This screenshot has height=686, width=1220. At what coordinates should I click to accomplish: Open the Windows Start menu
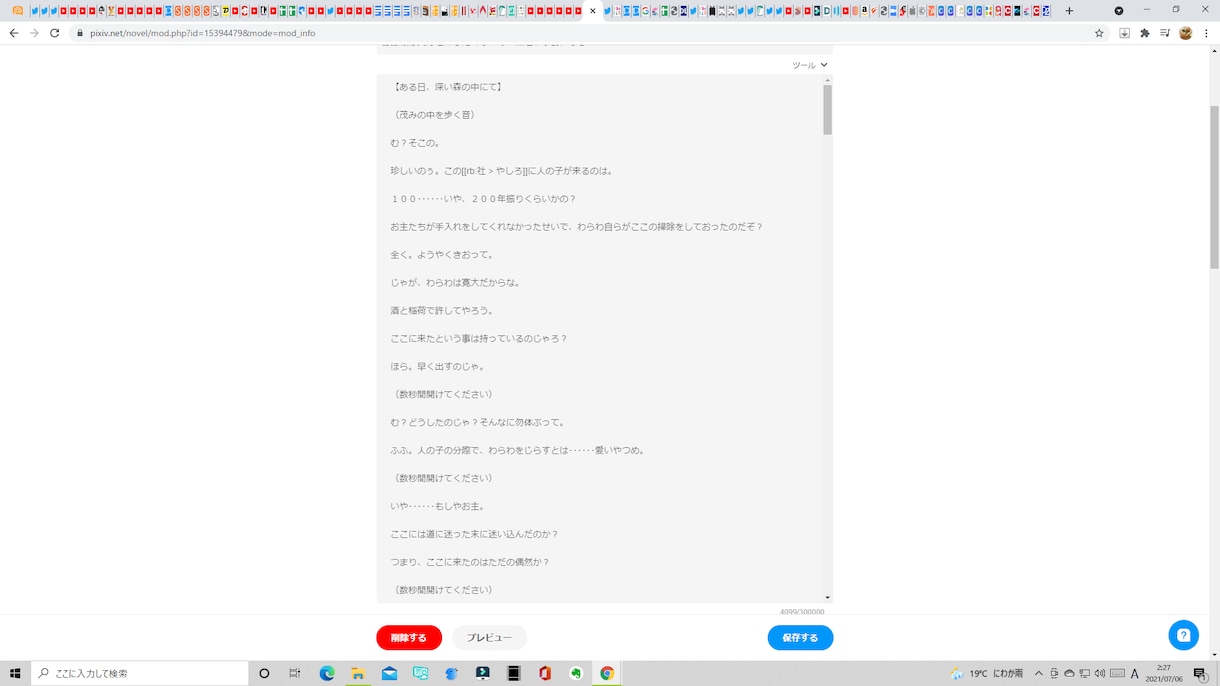click(15, 673)
